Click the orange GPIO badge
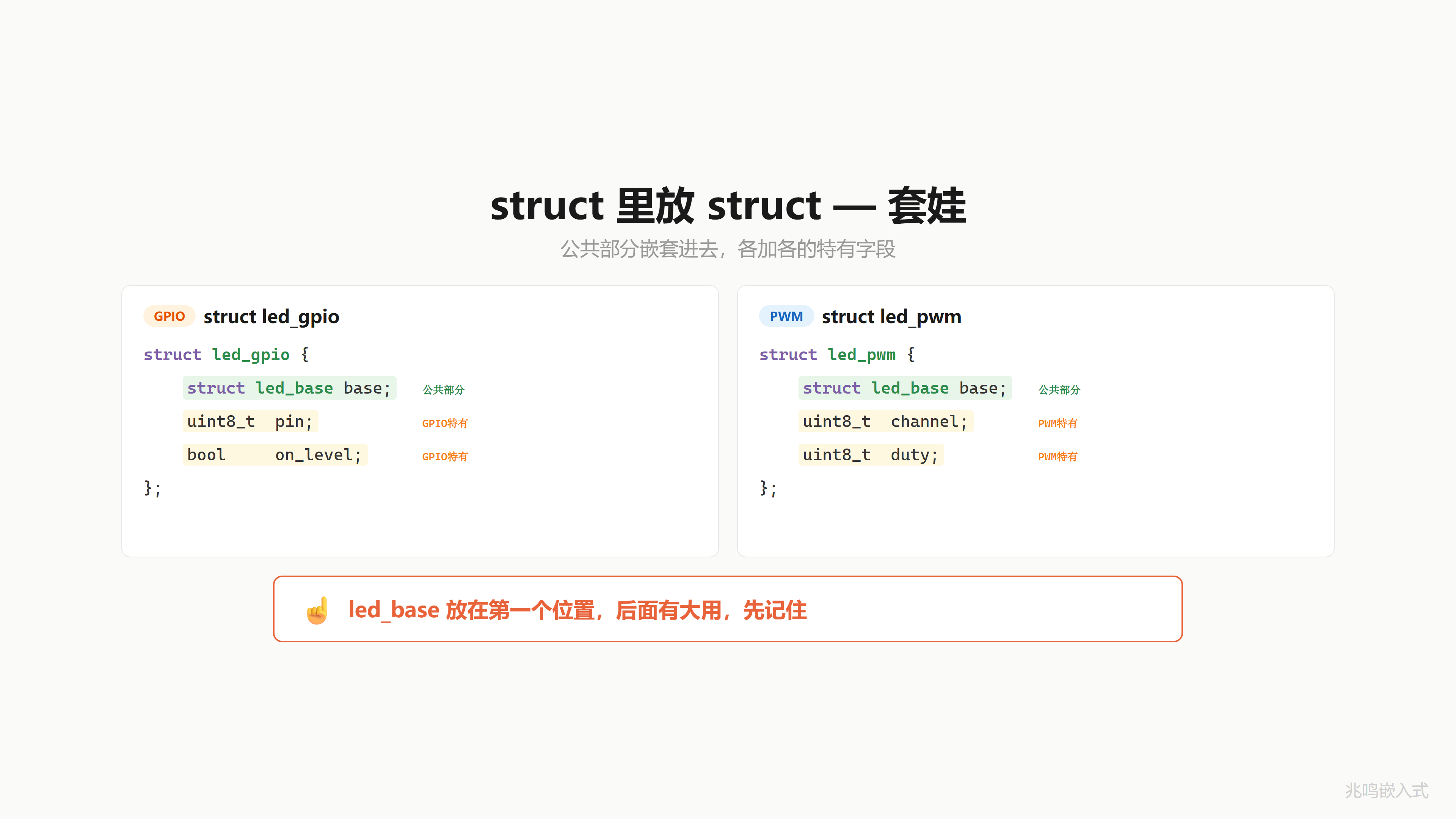 (x=169, y=316)
